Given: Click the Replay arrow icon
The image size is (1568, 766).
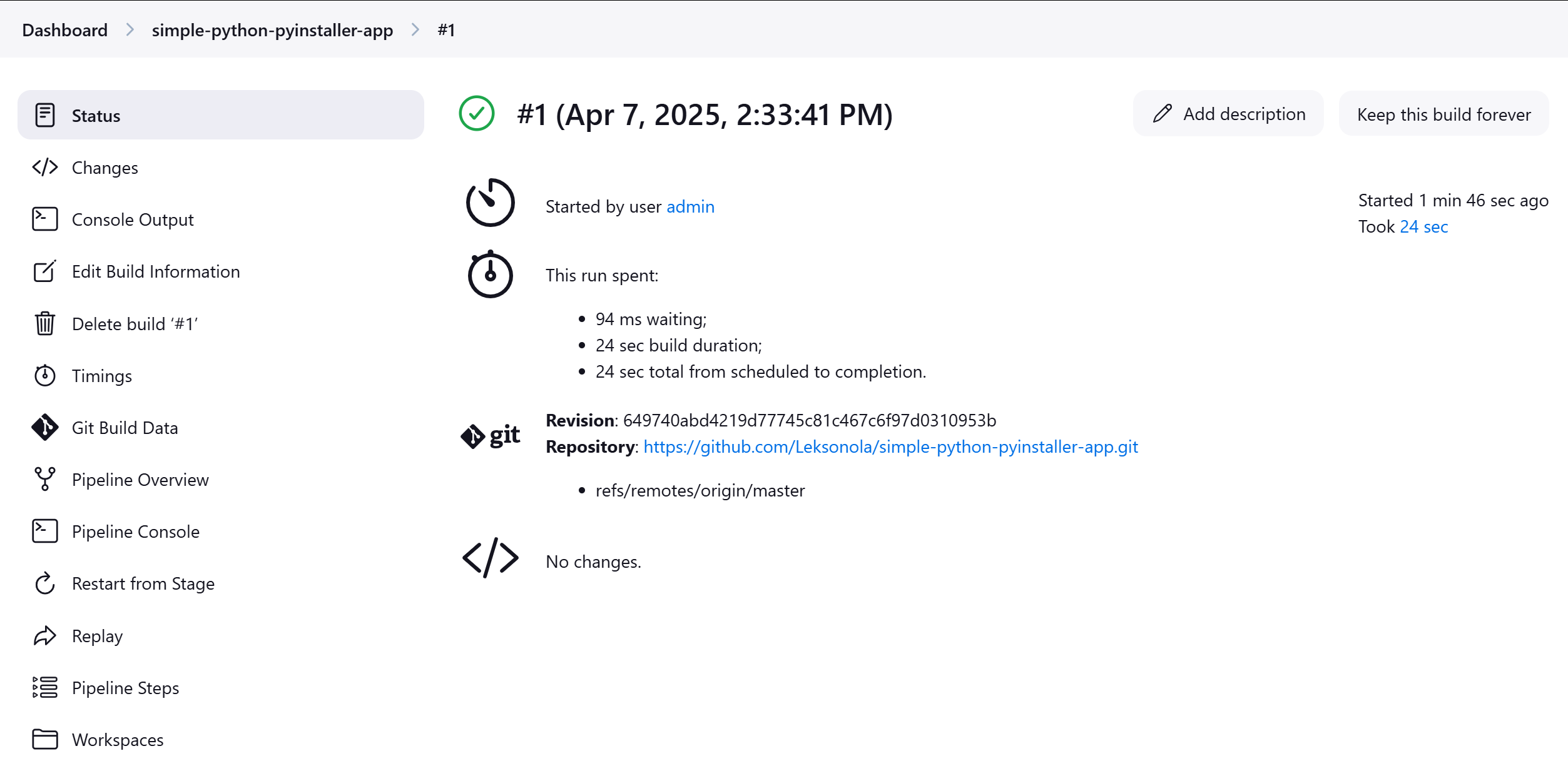Looking at the screenshot, I should [x=45, y=636].
